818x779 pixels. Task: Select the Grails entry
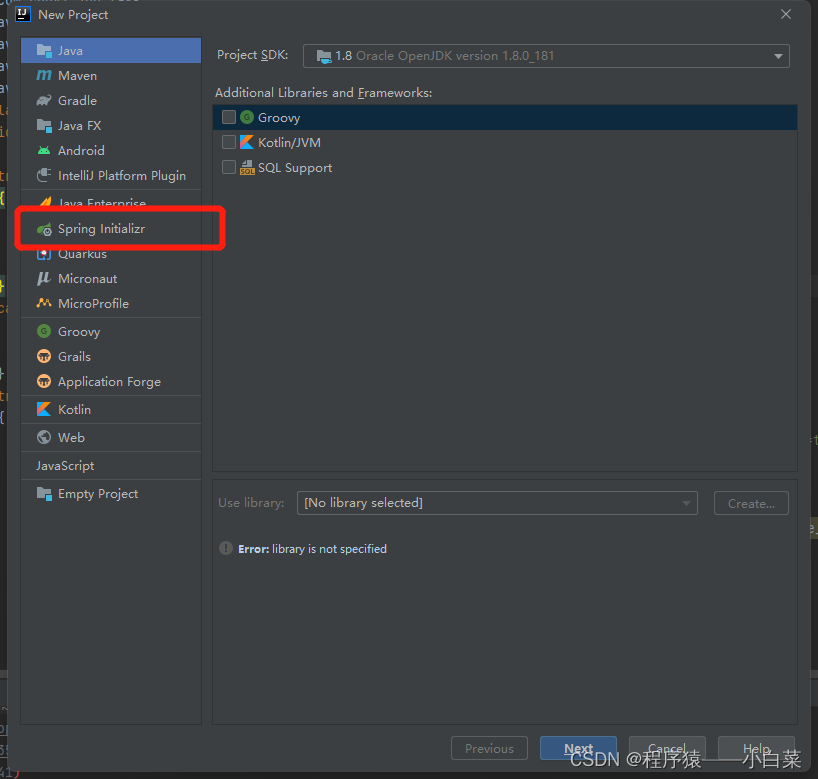coord(111,356)
